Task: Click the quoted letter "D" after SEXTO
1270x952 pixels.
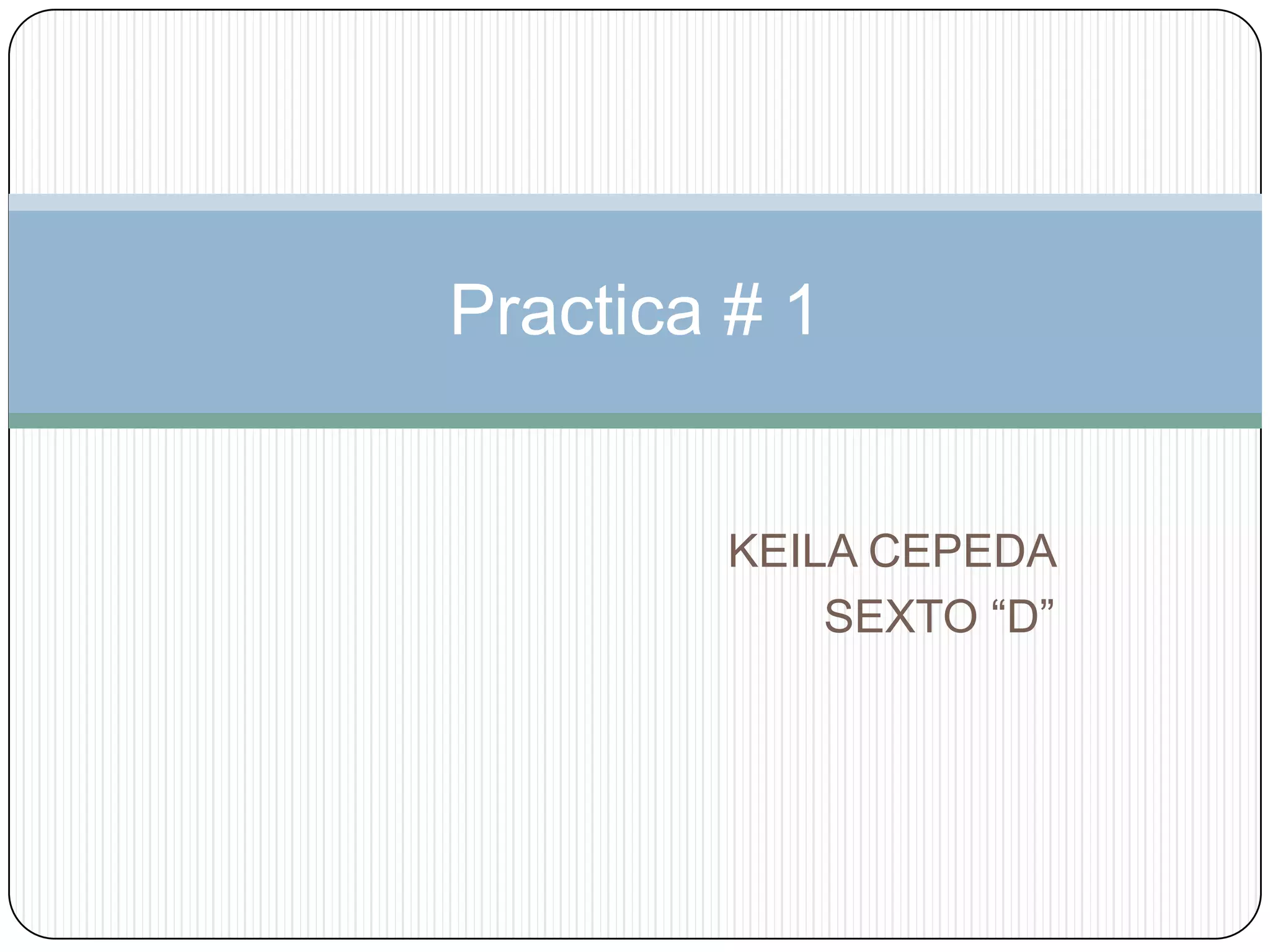Action: (1023, 617)
